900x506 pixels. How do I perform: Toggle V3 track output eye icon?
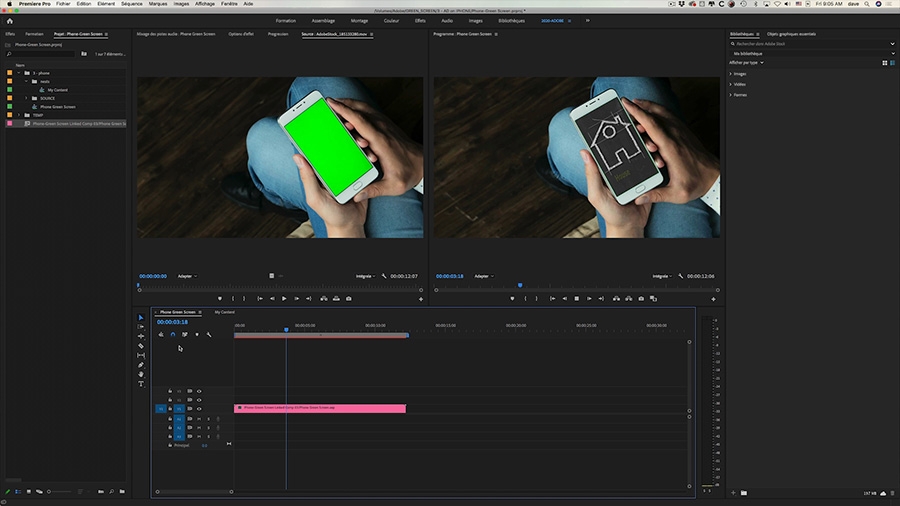click(199, 391)
